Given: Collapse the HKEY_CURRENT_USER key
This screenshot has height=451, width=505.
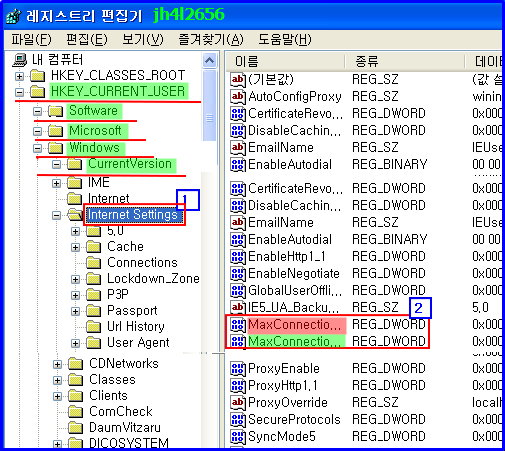Looking at the screenshot, I should point(19,92).
